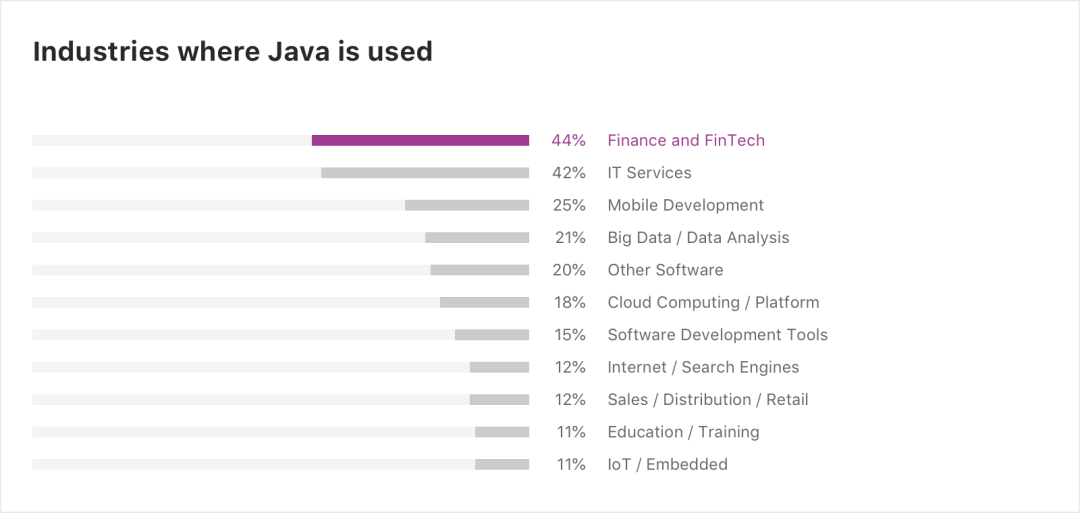Select the Software Development Tools label
This screenshot has width=1080, height=513.
717,335
